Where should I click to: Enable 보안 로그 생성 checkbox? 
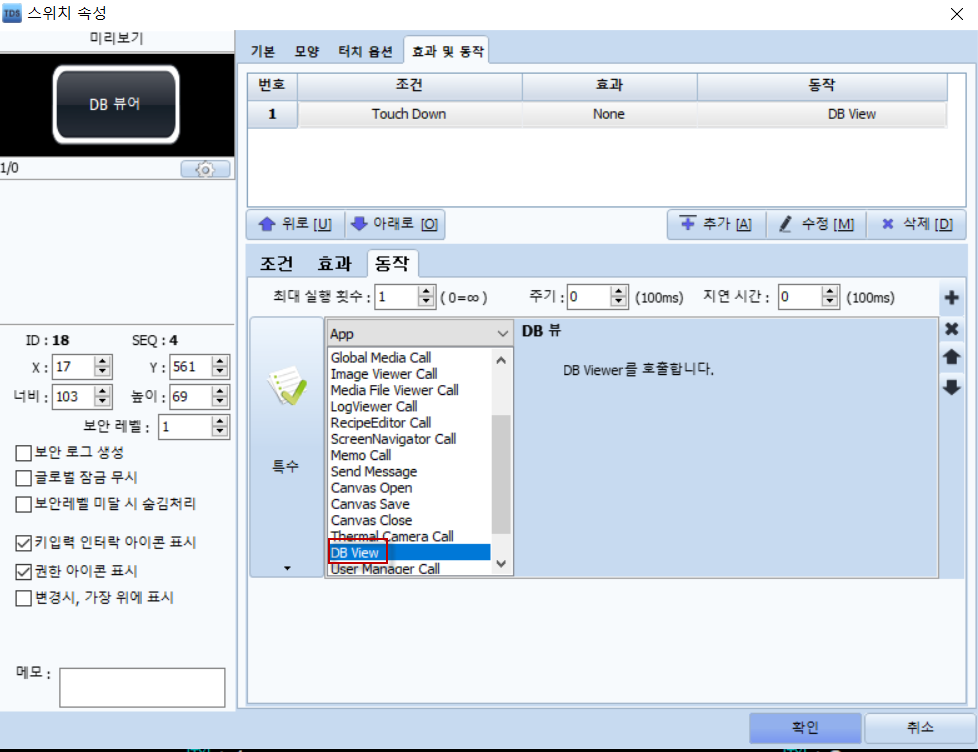point(24,453)
